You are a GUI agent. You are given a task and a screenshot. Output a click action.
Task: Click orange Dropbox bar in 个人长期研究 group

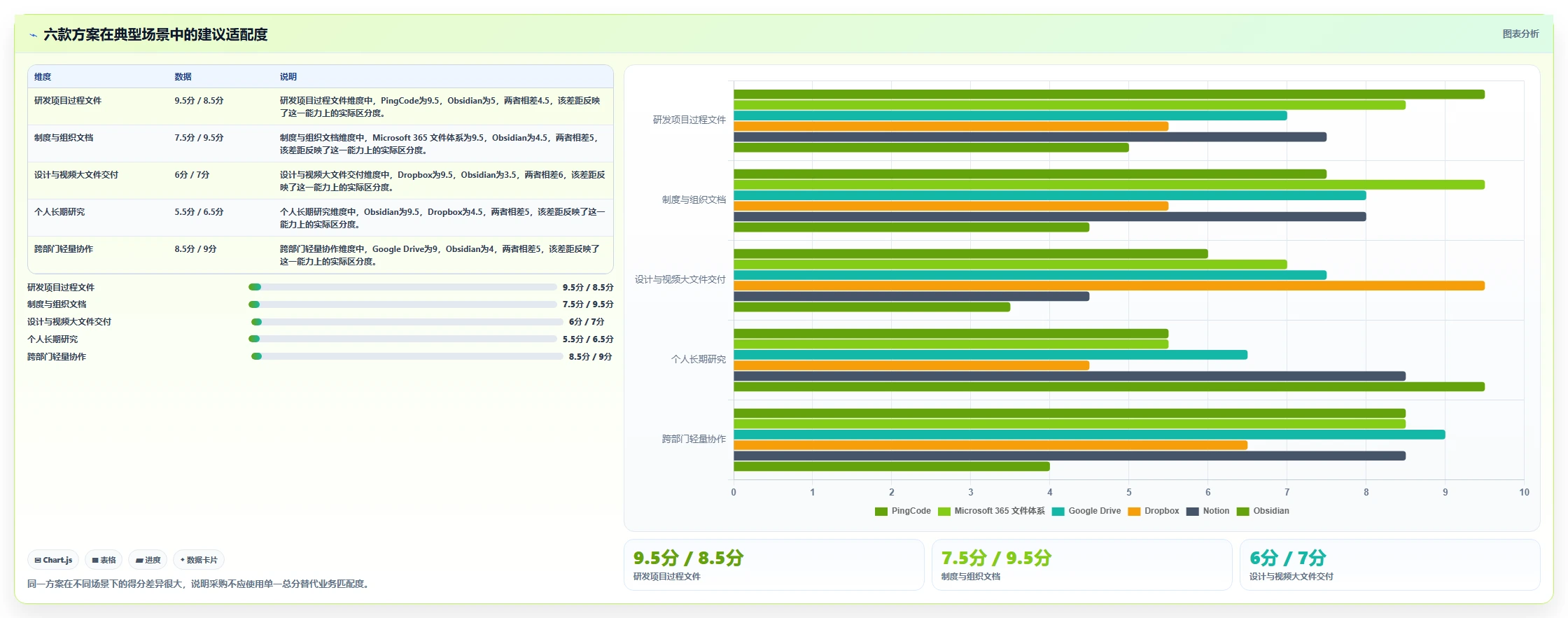pos(911,365)
